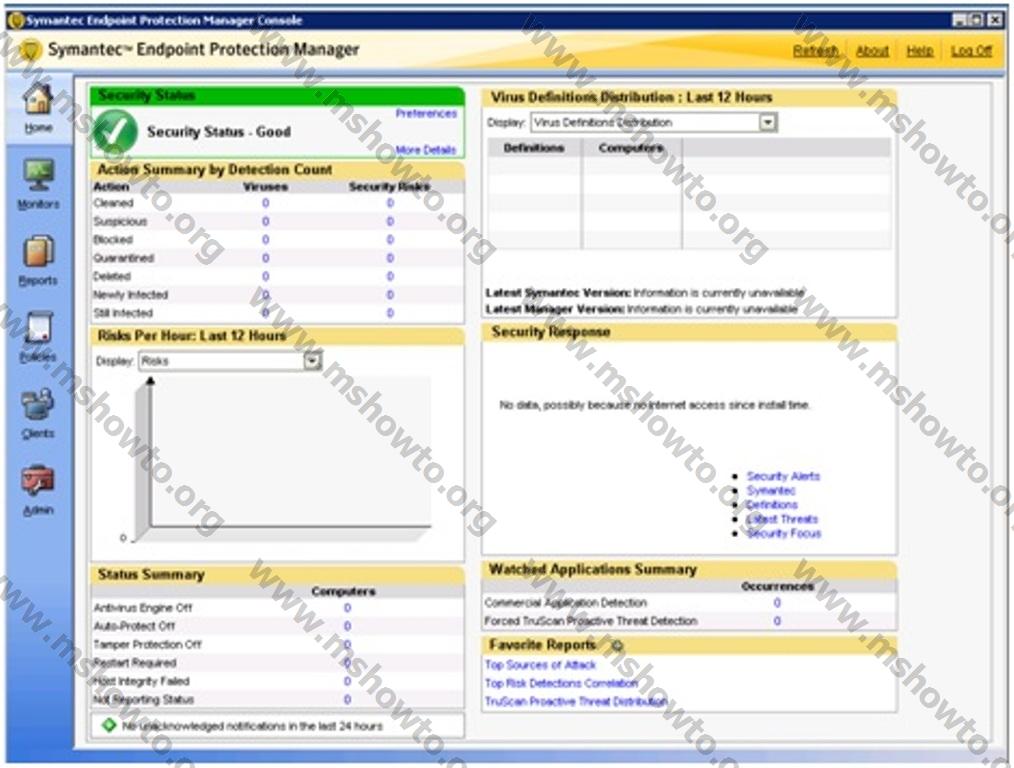This screenshot has width=1014, height=768.
Task: Open the Symantec link in Security Response
Action: pos(771,491)
